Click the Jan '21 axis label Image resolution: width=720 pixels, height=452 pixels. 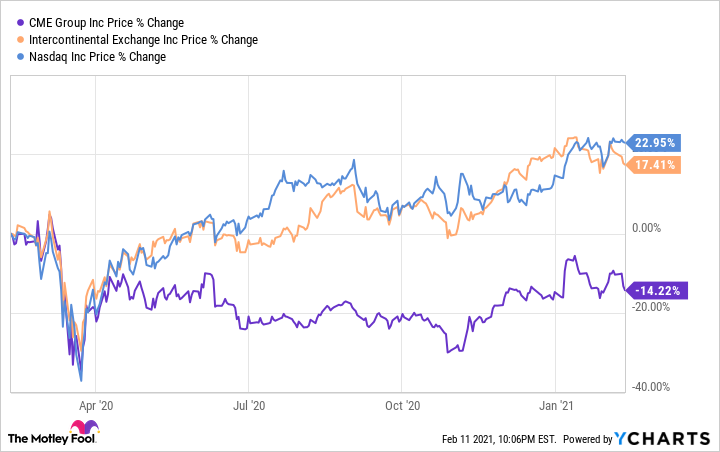pyautogui.click(x=555, y=406)
